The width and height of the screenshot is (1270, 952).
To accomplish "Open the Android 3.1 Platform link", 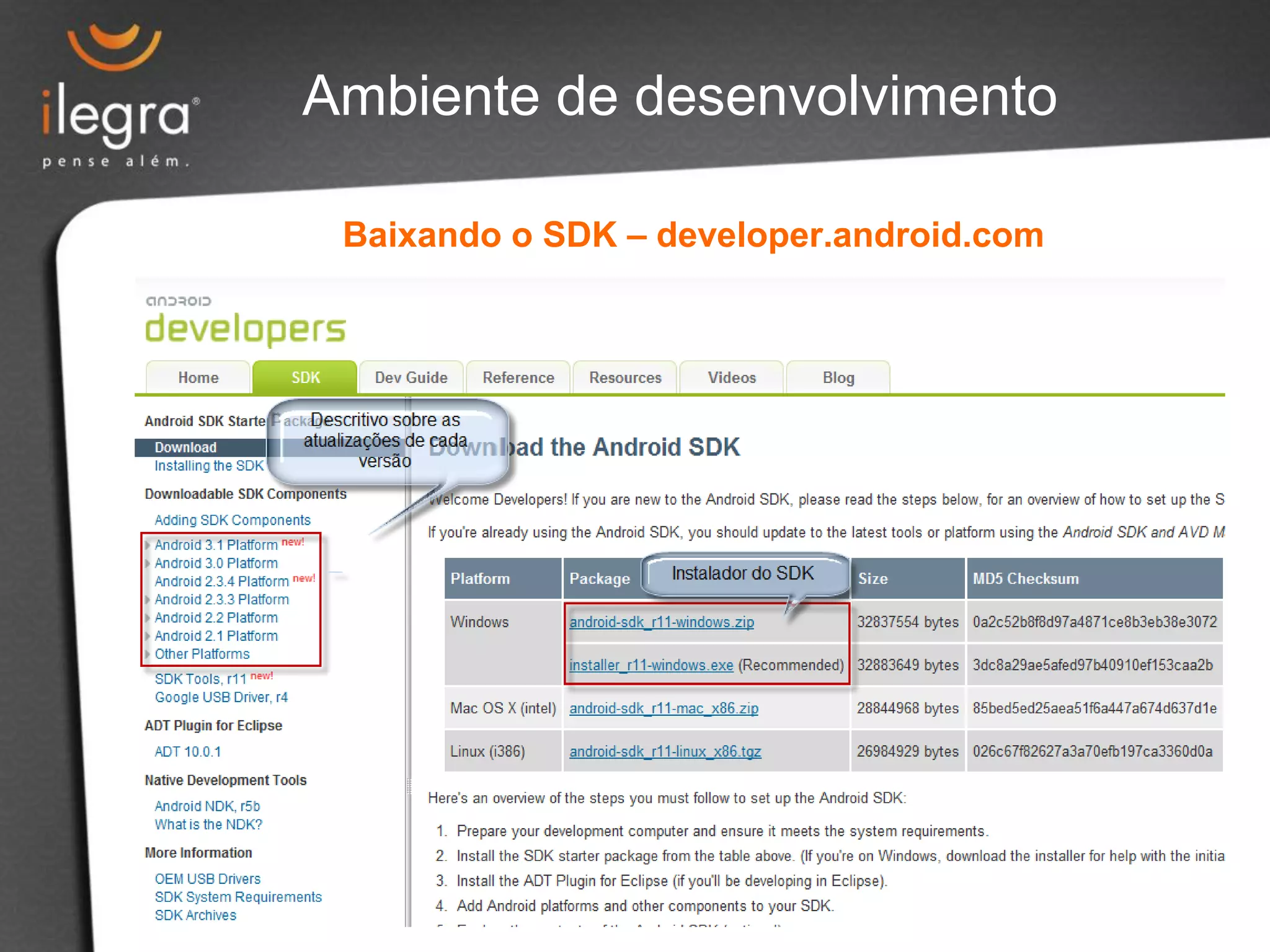I will pyautogui.click(x=216, y=545).
